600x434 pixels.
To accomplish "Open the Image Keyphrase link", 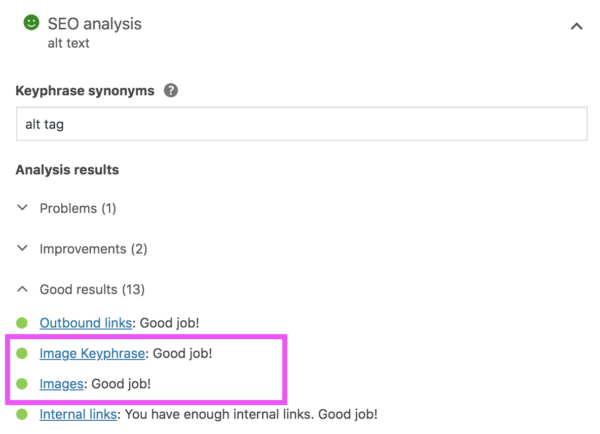I will 93,353.
